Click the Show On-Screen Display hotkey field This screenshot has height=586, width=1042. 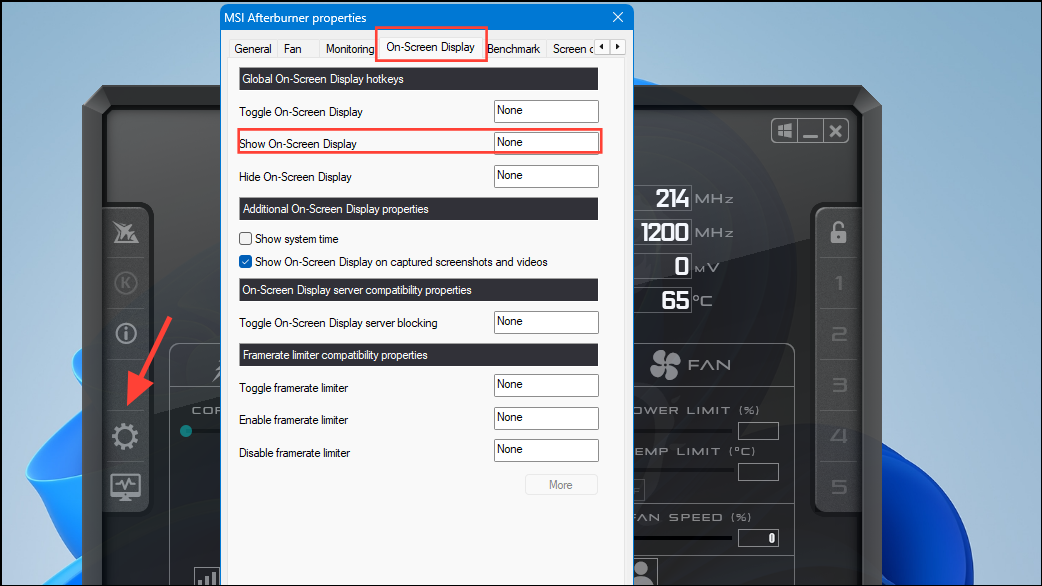[546, 143]
